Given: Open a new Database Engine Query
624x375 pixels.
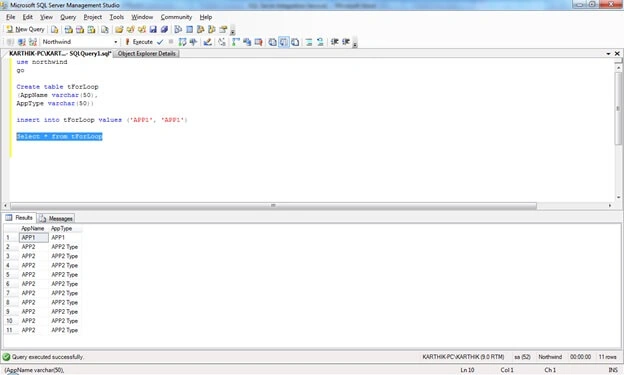Looking at the screenshot, I should pos(55,29).
